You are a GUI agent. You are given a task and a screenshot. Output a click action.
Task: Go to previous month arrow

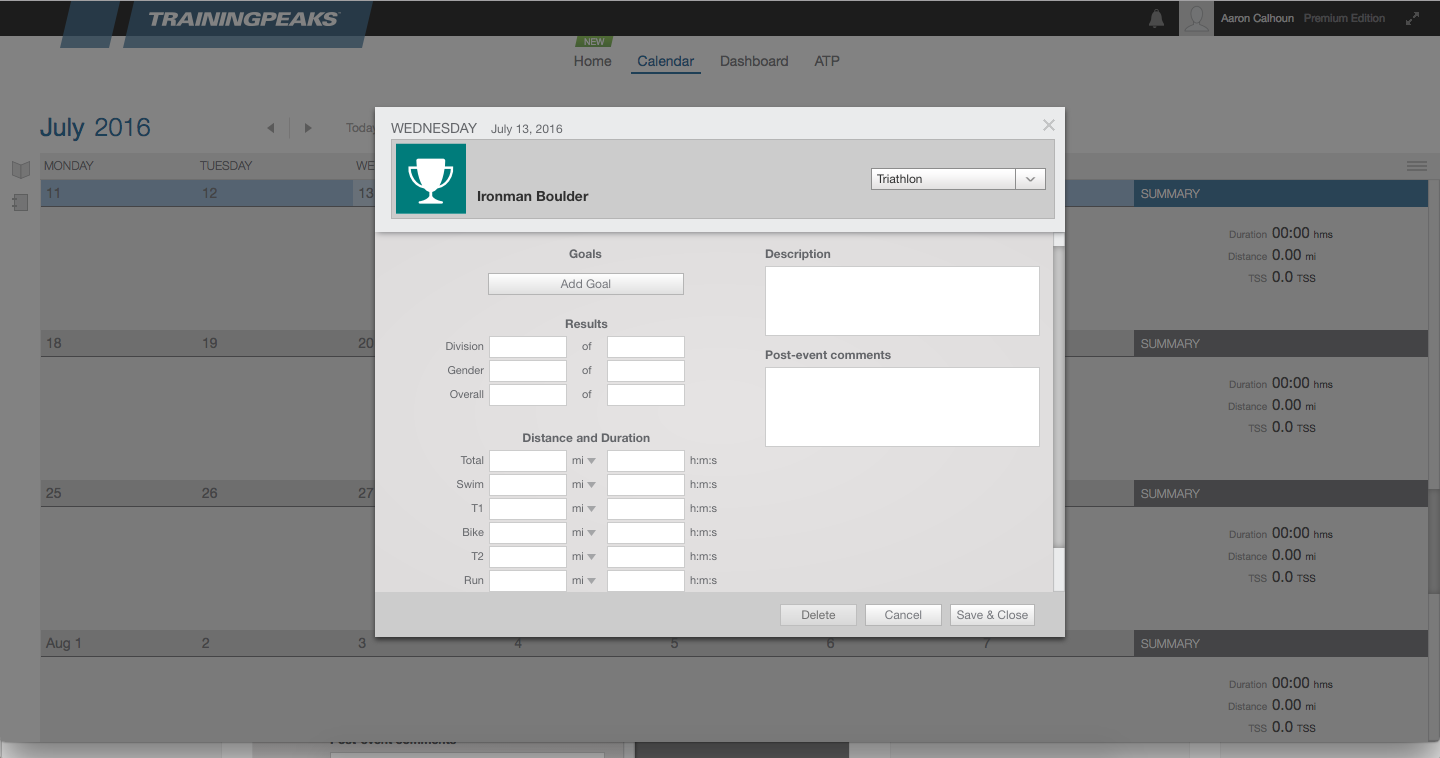(271, 128)
